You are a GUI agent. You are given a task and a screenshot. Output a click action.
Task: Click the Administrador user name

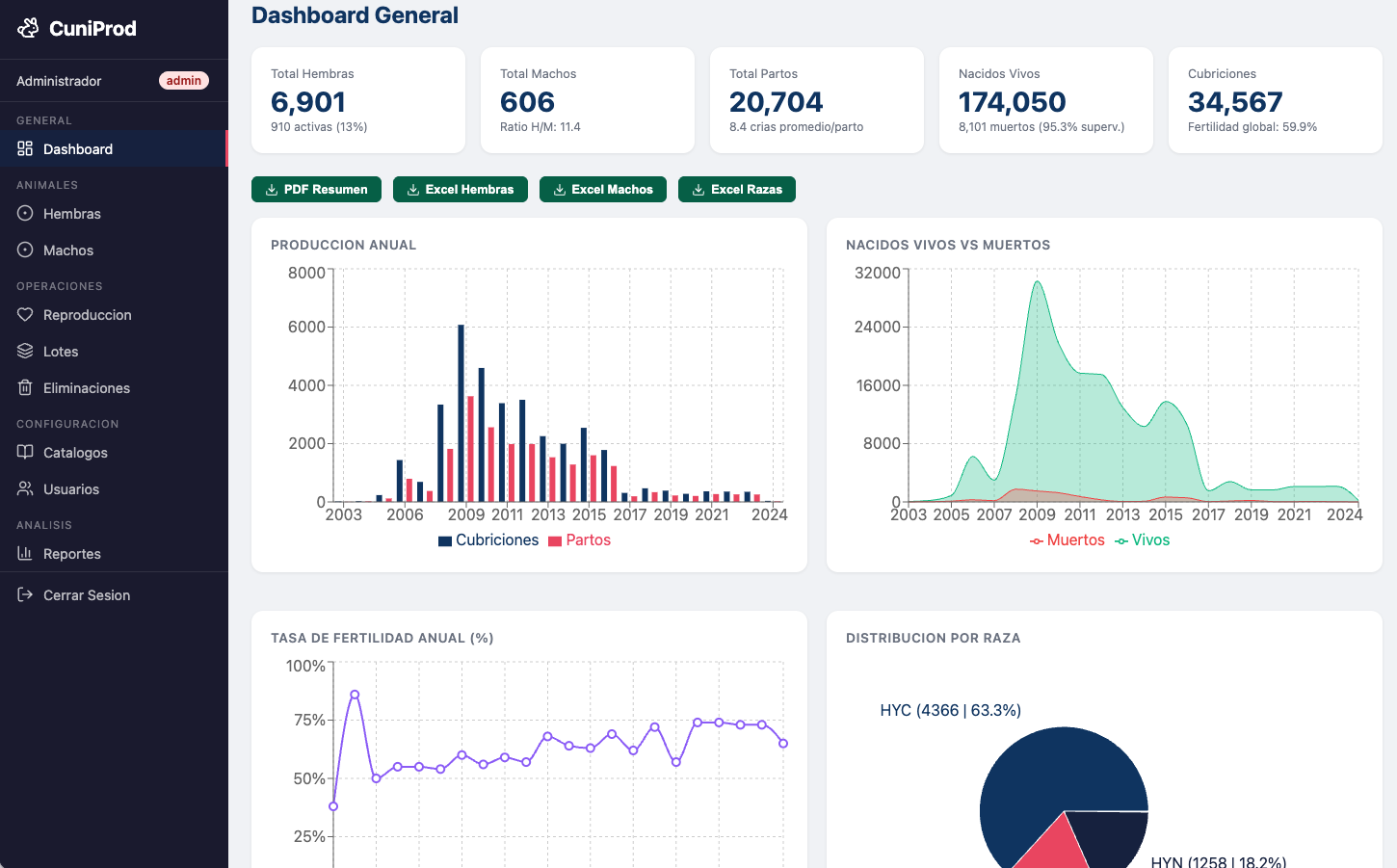59,81
